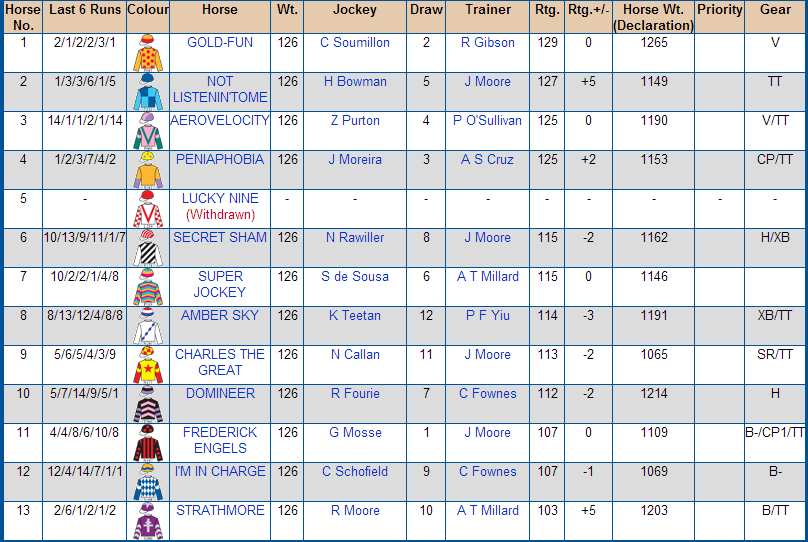Open trainer C Fownes in I'M IN CHARGE row

pyautogui.click(x=487, y=471)
